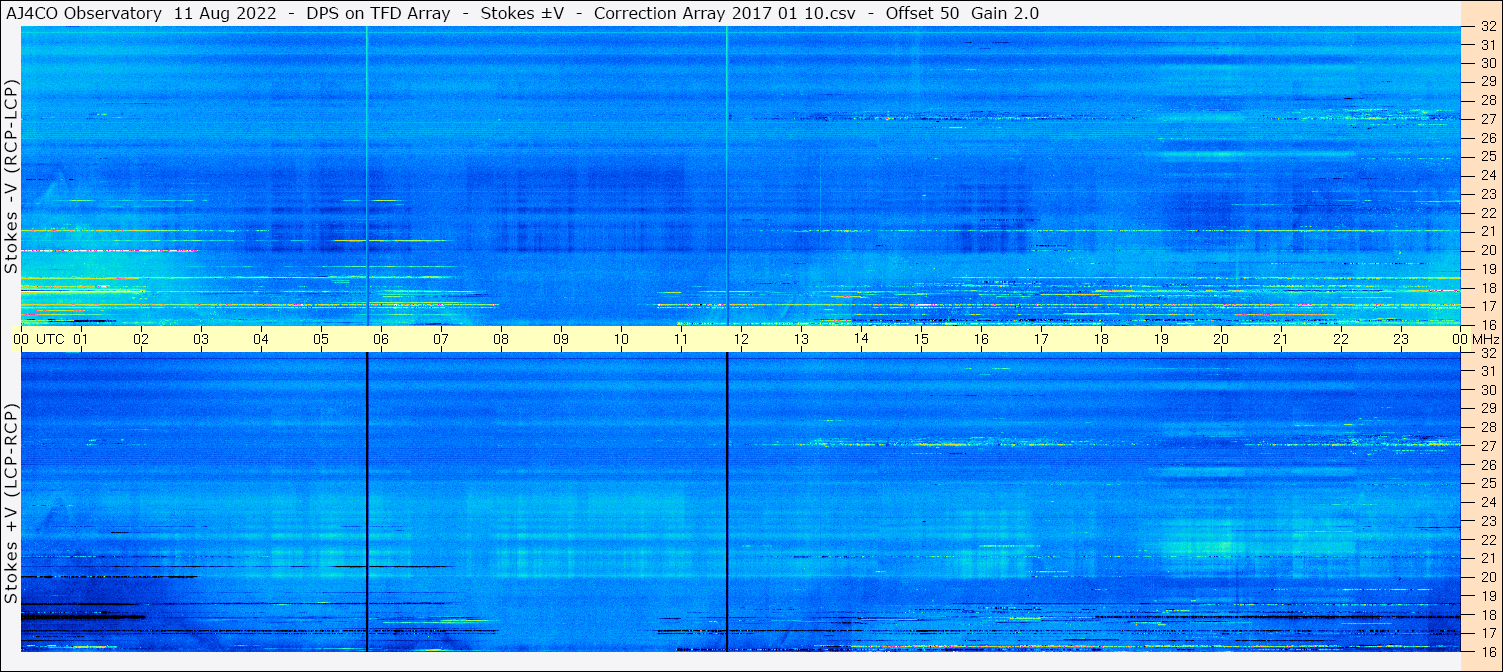
Task: Click the 31 MHz tick in upper panel
Action: (x=1488, y=45)
